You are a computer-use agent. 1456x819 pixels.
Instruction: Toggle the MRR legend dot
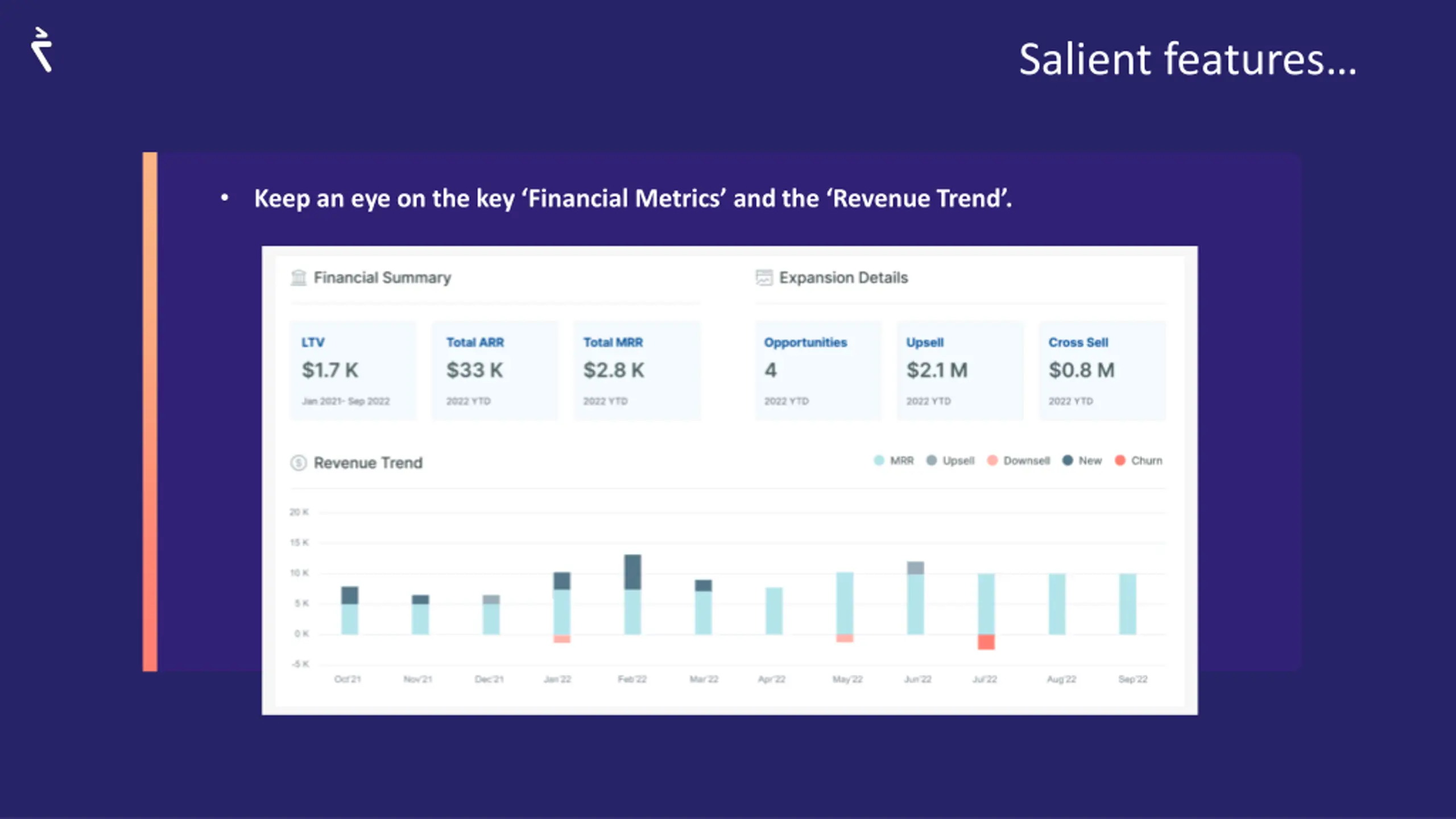(x=879, y=461)
